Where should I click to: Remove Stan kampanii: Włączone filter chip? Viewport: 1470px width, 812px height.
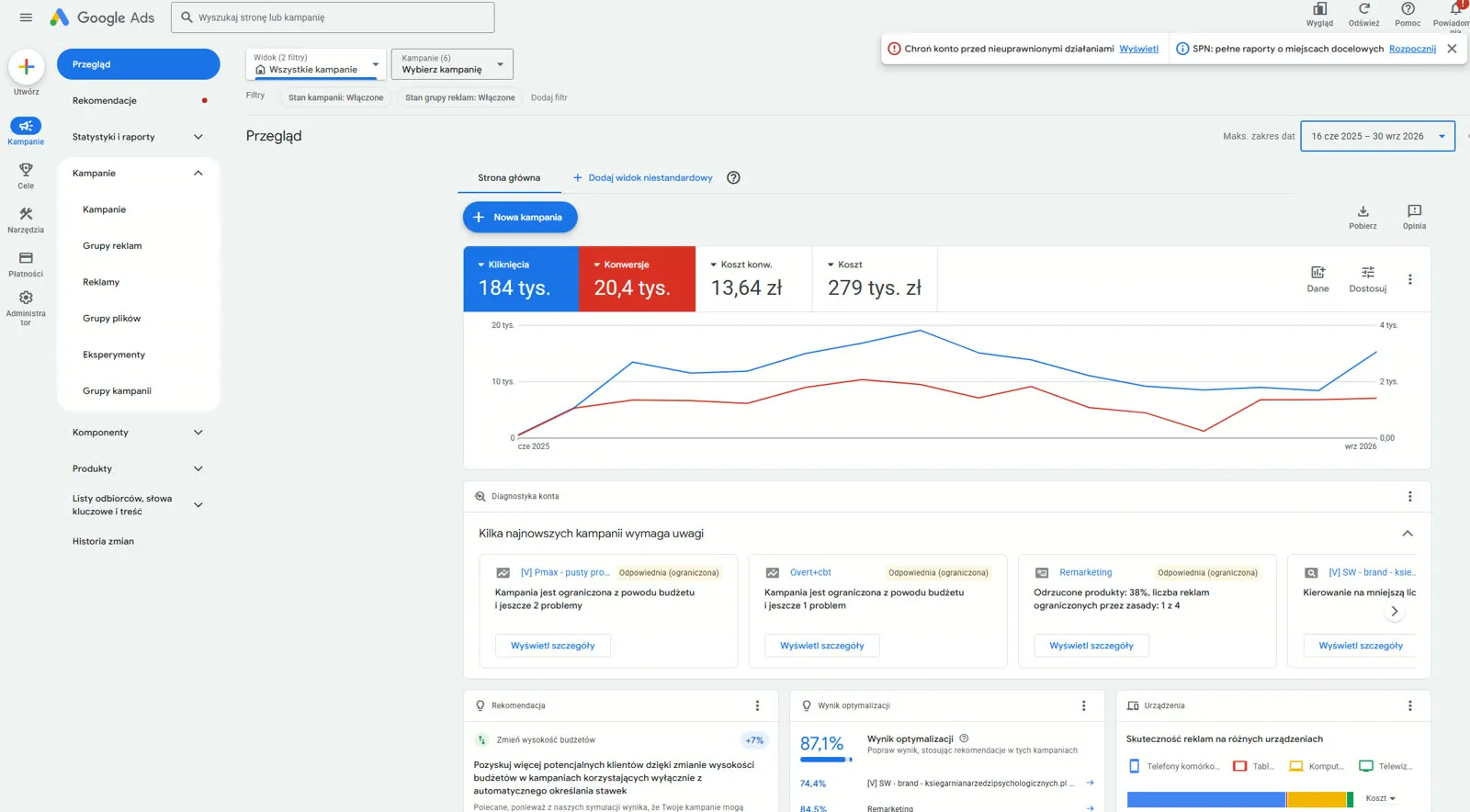(335, 97)
